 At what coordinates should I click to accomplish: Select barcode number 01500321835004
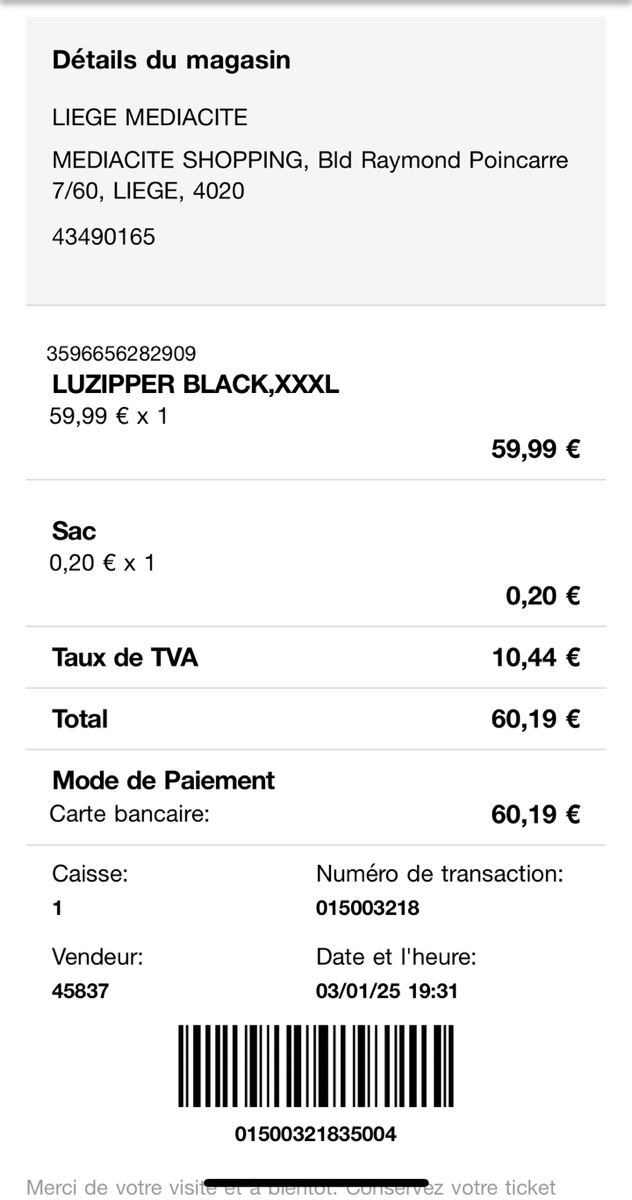point(315,1134)
